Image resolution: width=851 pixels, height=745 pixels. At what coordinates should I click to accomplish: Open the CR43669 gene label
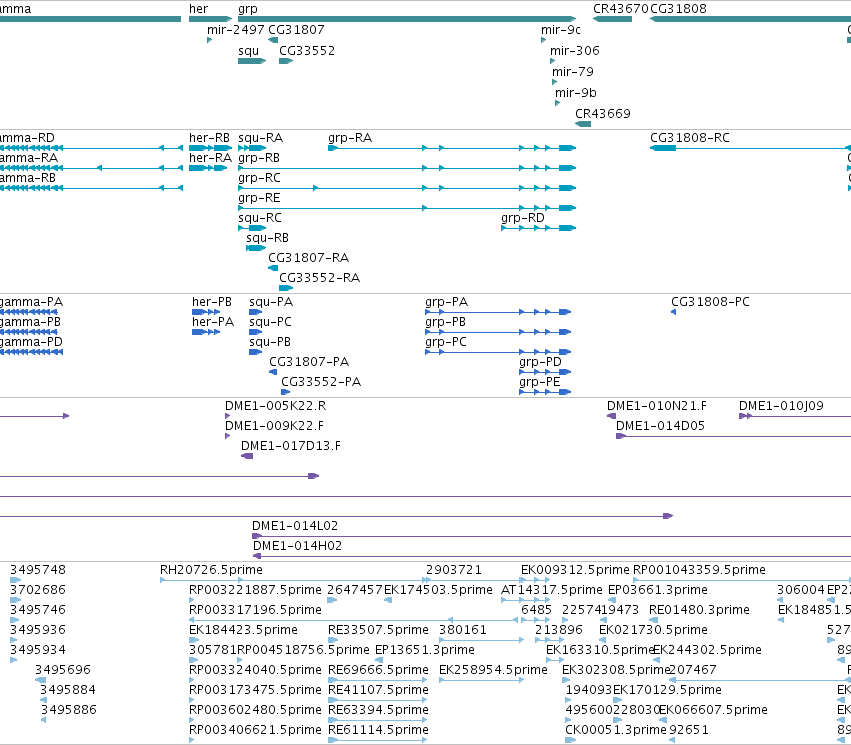(x=602, y=114)
